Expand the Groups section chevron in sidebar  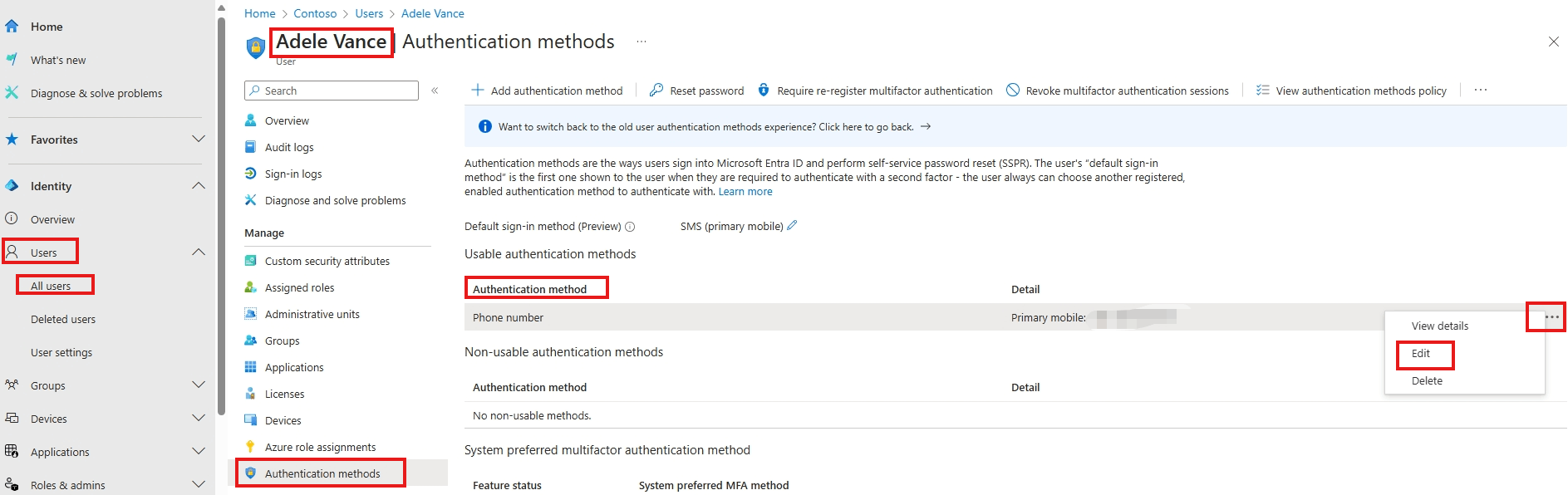point(199,385)
